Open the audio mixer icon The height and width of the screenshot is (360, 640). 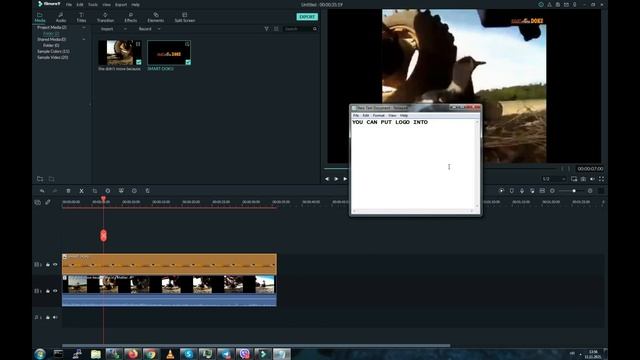pos(532,191)
